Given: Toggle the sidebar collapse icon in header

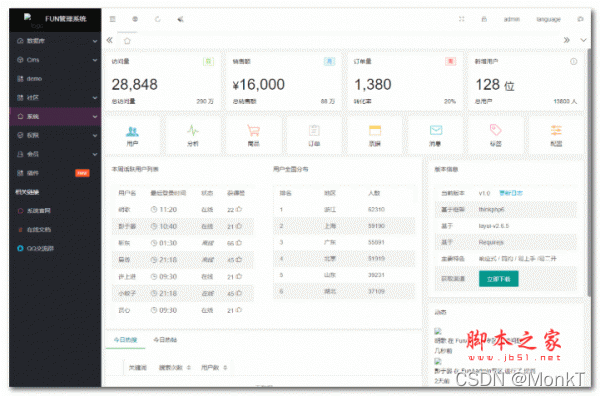Looking at the screenshot, I should pos(112,19).
